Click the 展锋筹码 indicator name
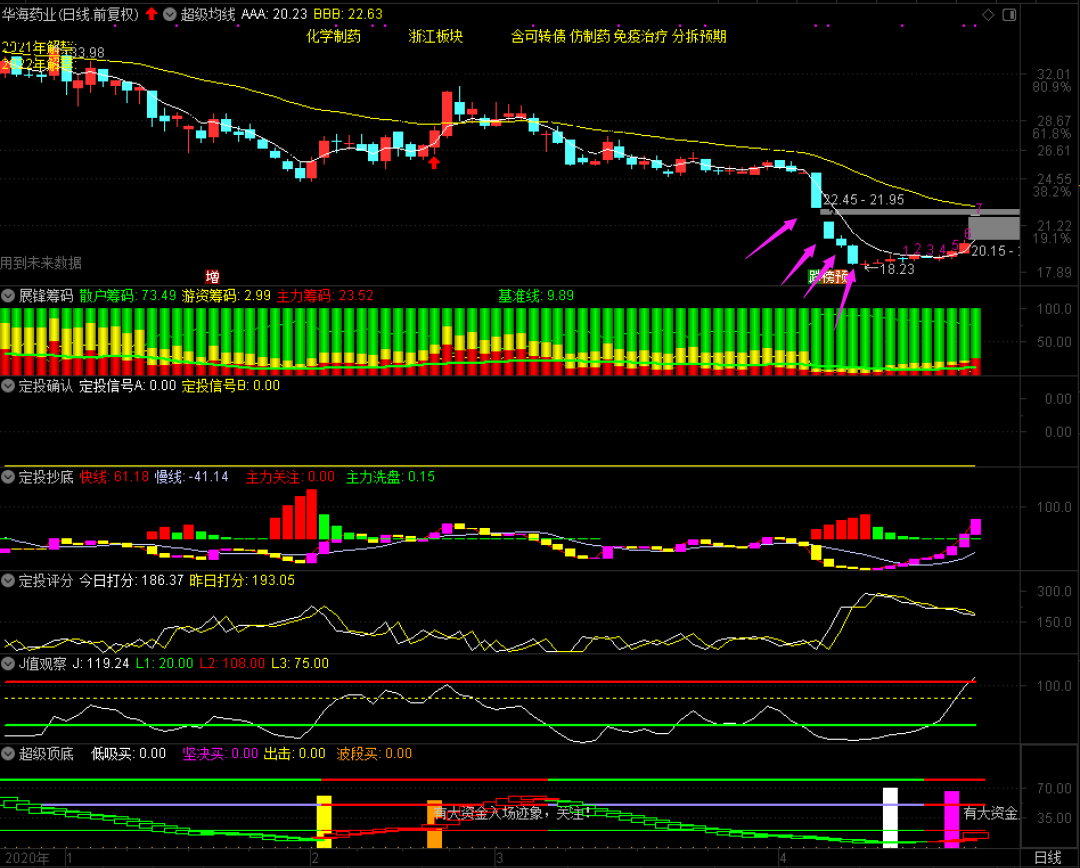The height and width of the screenshot is (868, 1080). (45, 296)
